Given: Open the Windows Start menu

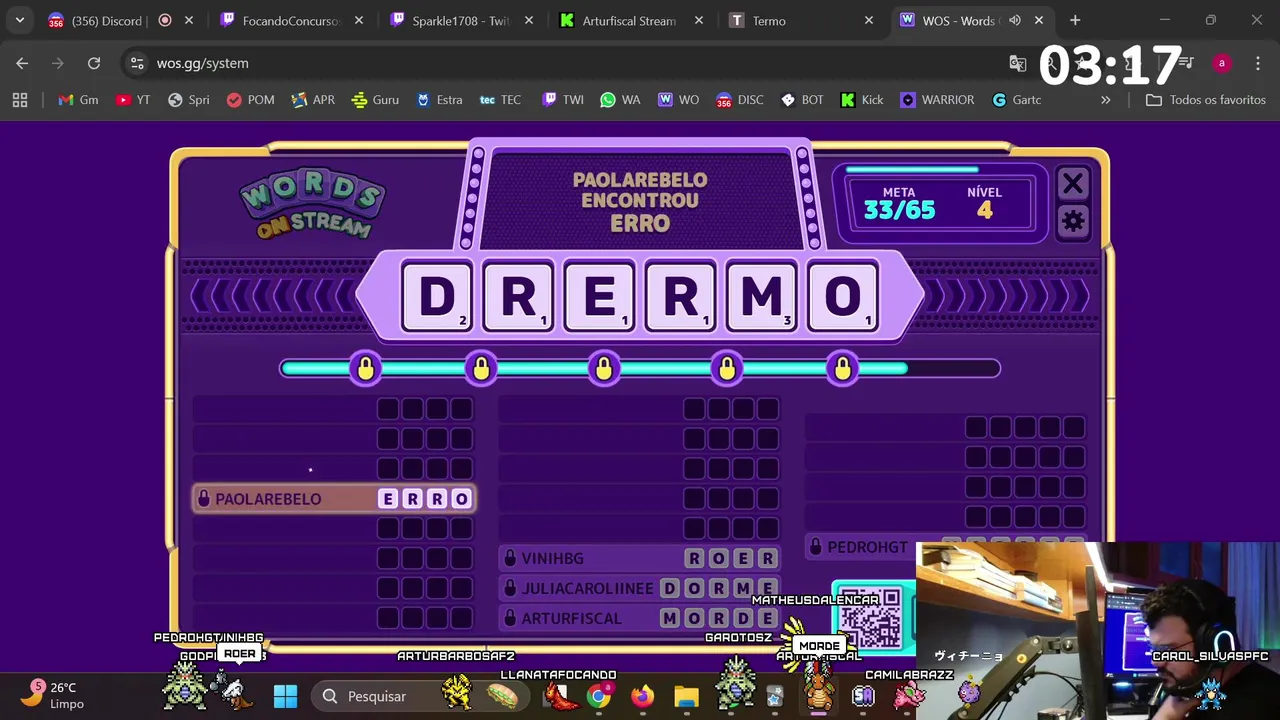Looking at the screenshot, I should pyautogui.click(x=285, y=696).
